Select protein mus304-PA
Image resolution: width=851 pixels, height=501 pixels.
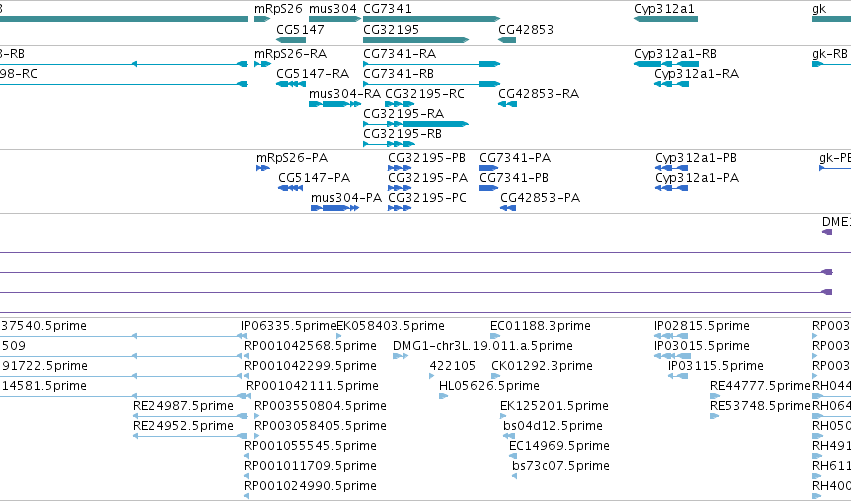click(346, 198)
